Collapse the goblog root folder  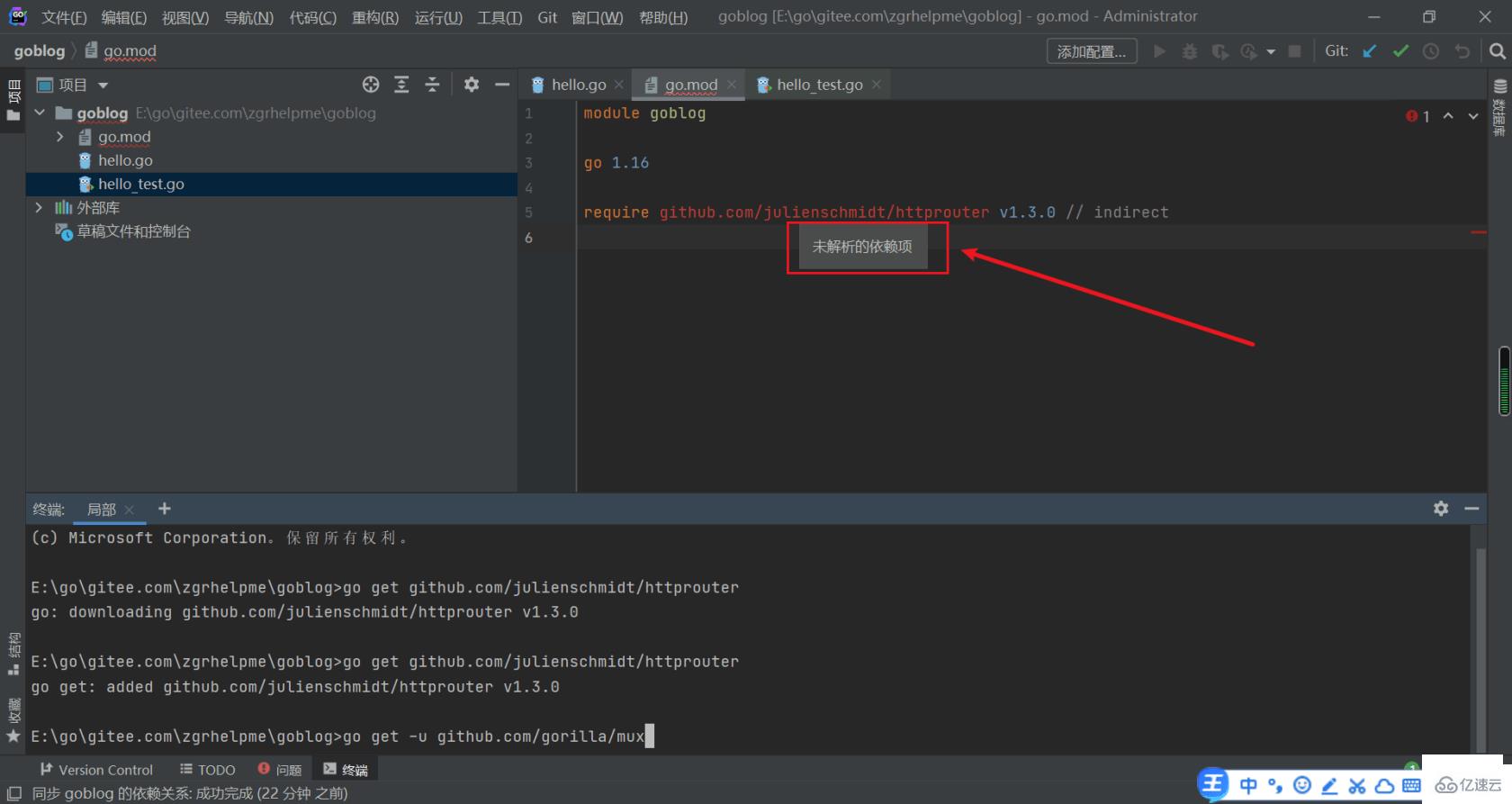coord(40,113)
